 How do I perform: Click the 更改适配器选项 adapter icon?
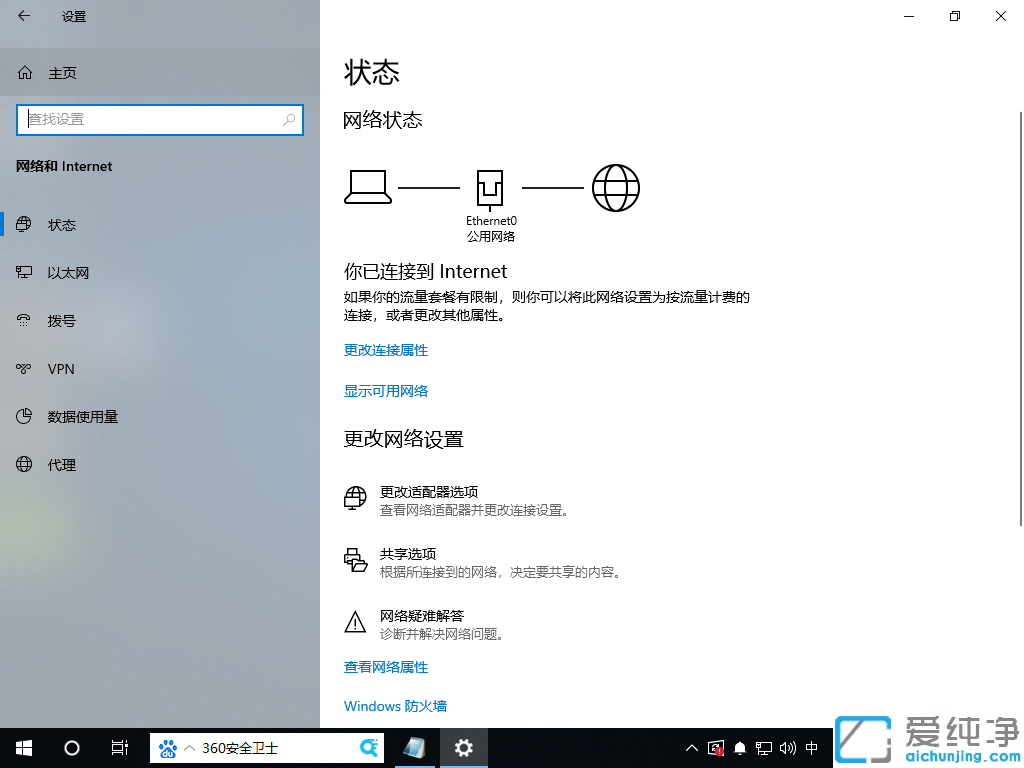[x=355, y=497]
